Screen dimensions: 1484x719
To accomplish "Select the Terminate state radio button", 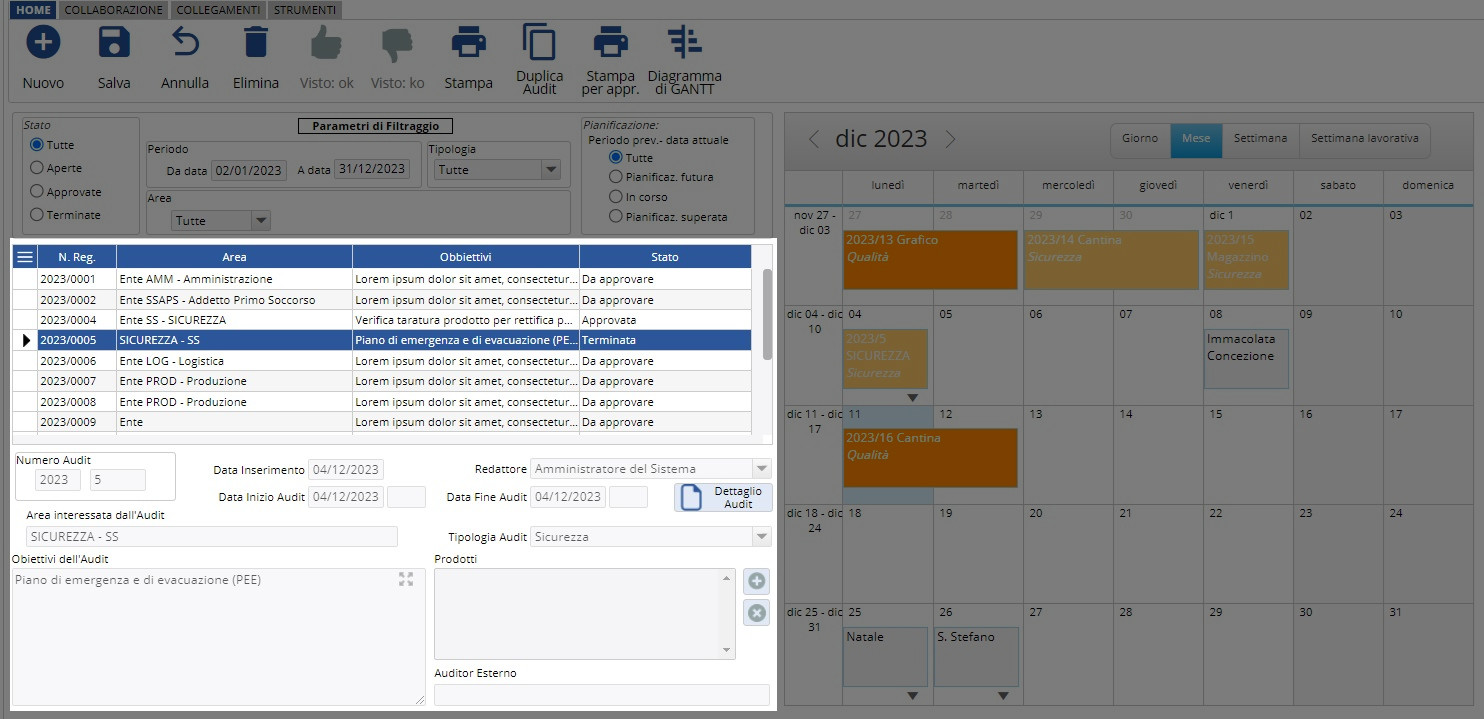I will (38, 214).
